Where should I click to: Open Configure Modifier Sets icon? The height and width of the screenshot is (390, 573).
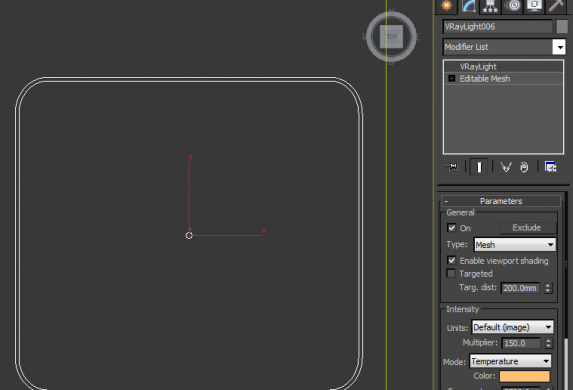click(550, 167)
